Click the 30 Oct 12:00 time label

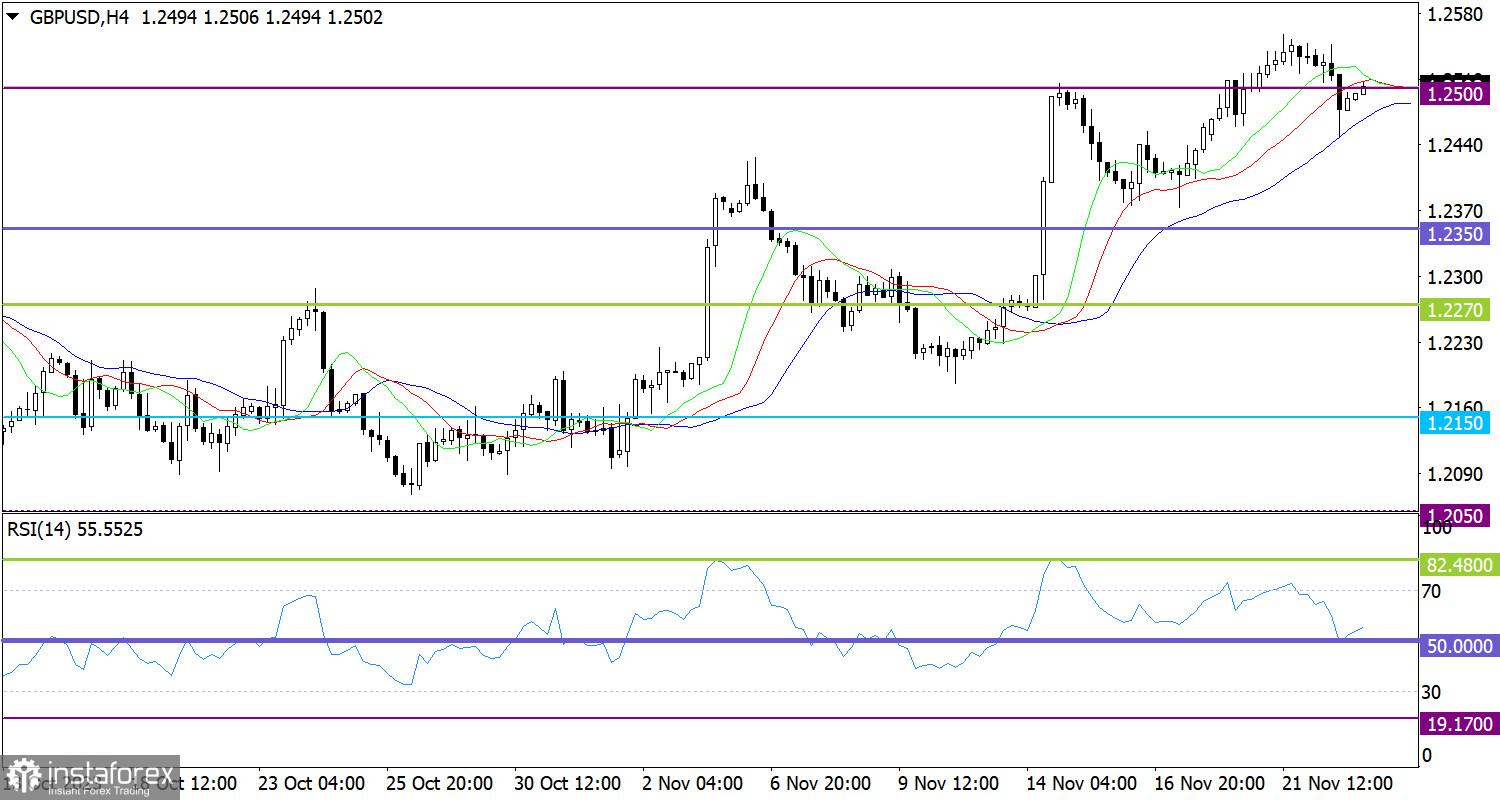pos(566,782)
